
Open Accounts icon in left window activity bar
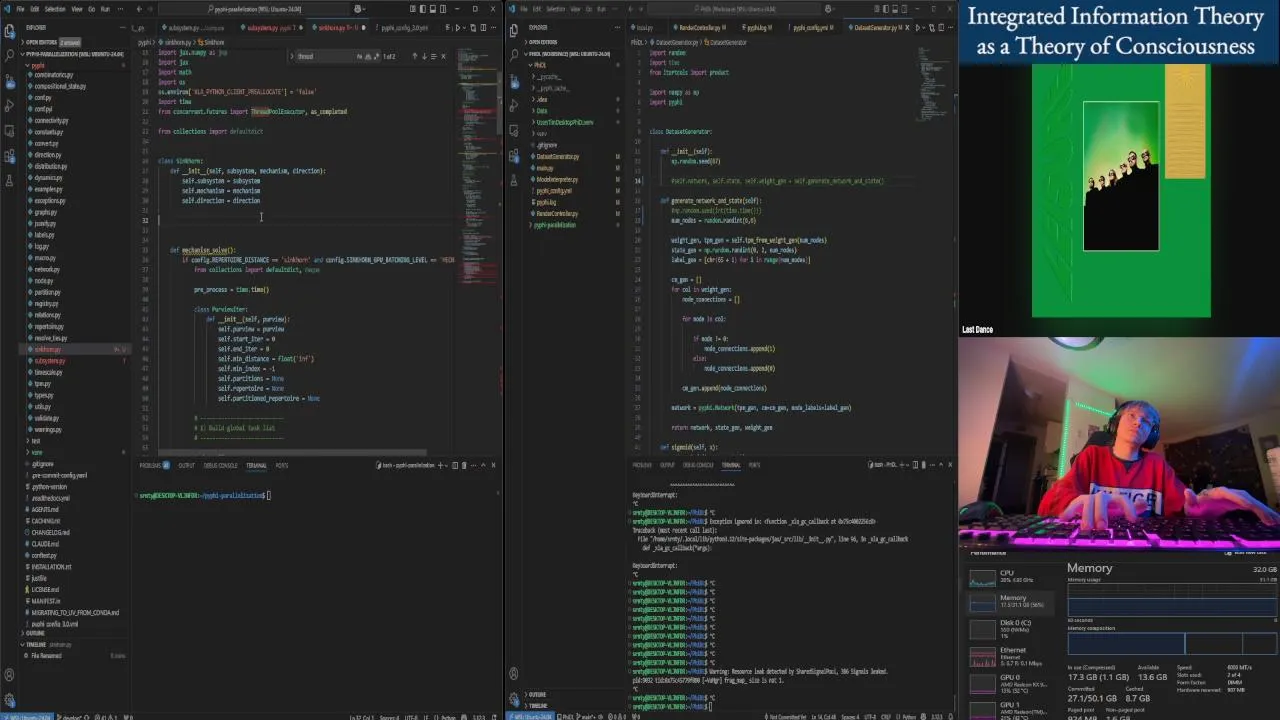point(10,674)
